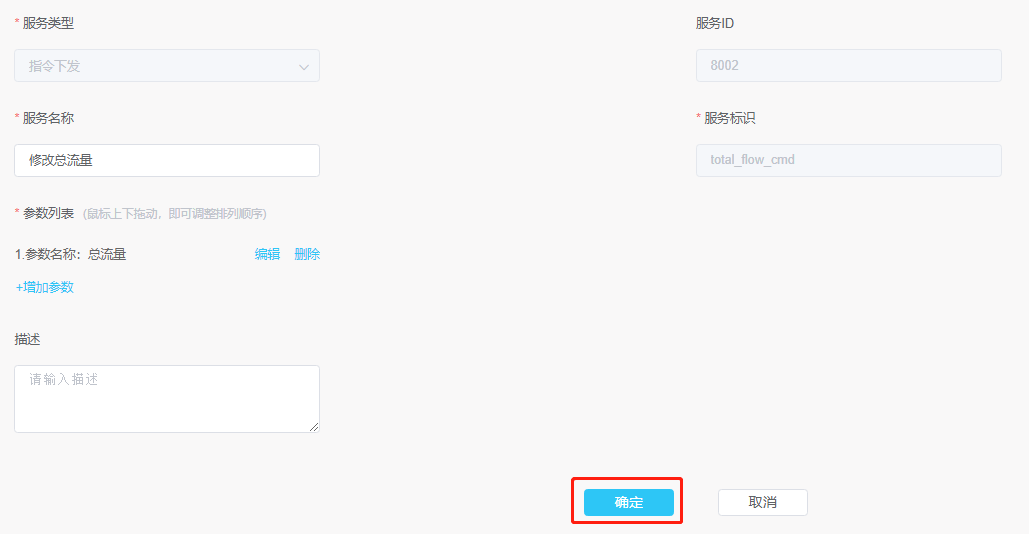Click 编辑 link for 总流量 parameter

[x=267, y=255]
